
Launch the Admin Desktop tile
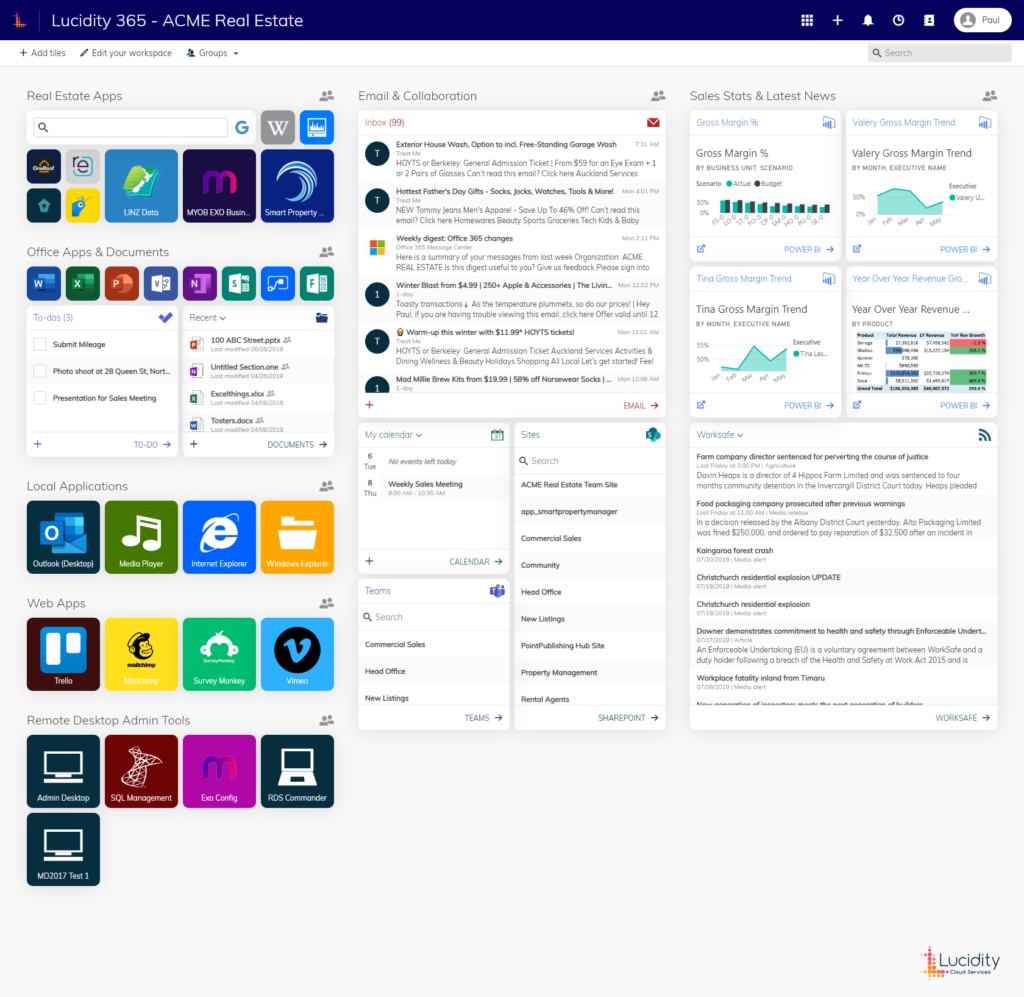[x=63, y=771]
